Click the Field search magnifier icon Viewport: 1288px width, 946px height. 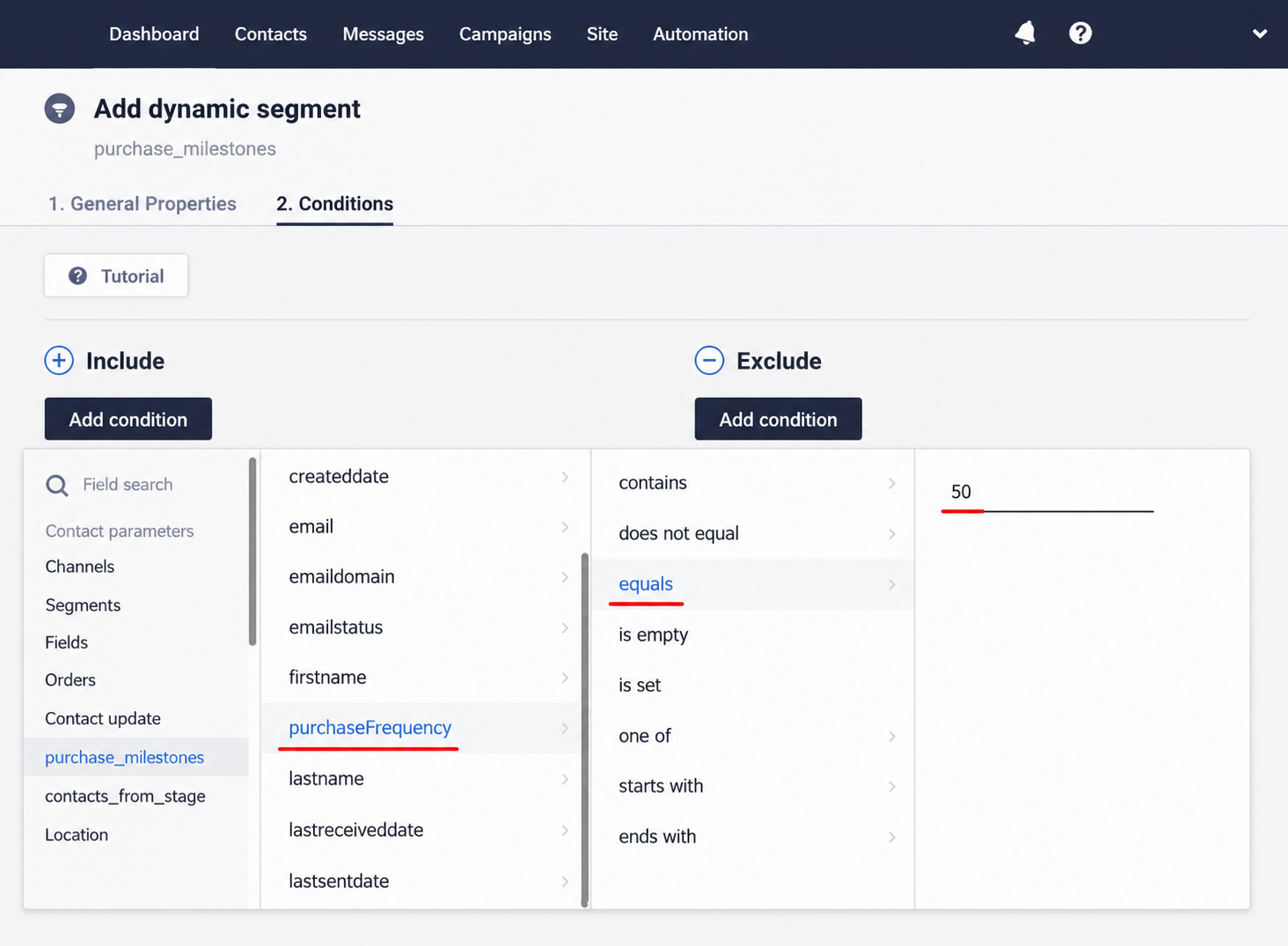coord(57,485)
